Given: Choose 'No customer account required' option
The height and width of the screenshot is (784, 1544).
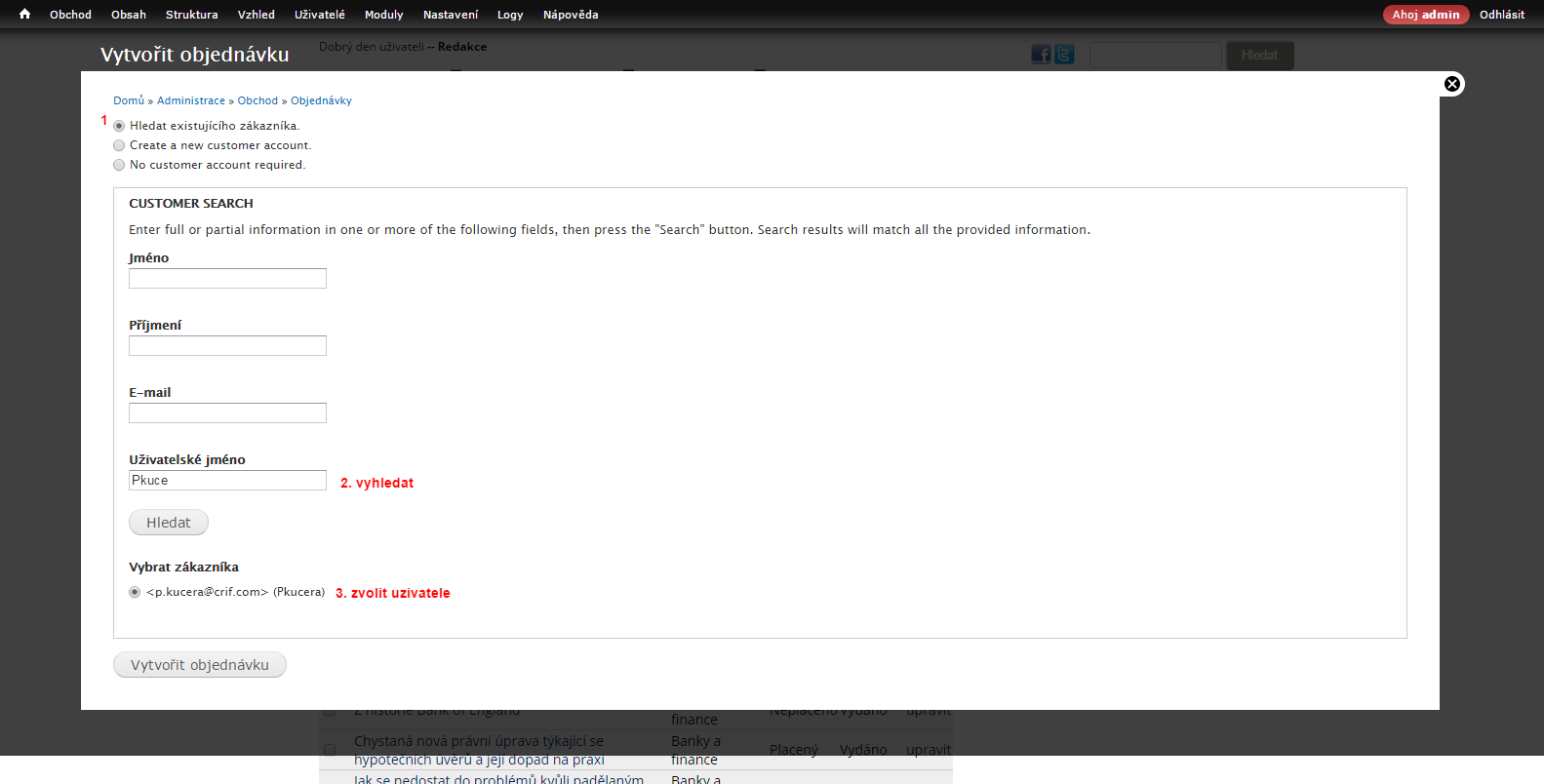Looking at the screenshot, I should [x=119, y=165].
